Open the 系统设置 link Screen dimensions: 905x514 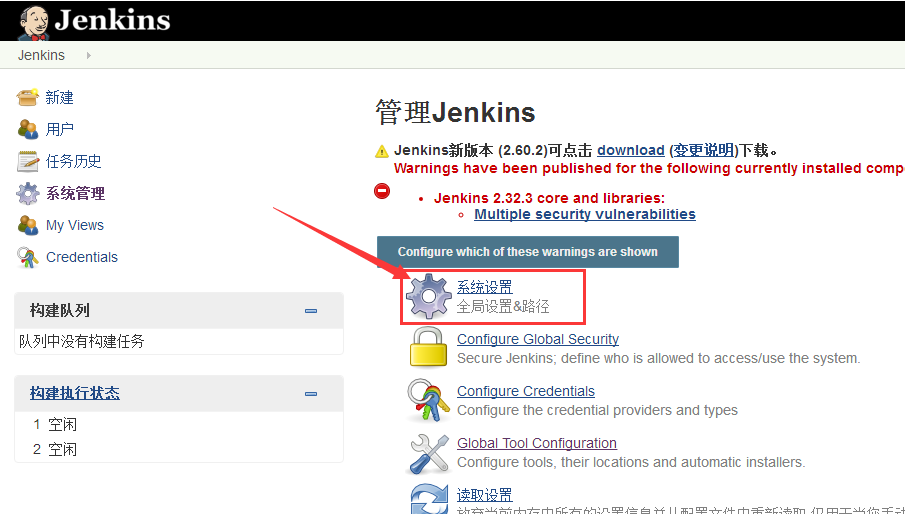click(x=485, y=287)
